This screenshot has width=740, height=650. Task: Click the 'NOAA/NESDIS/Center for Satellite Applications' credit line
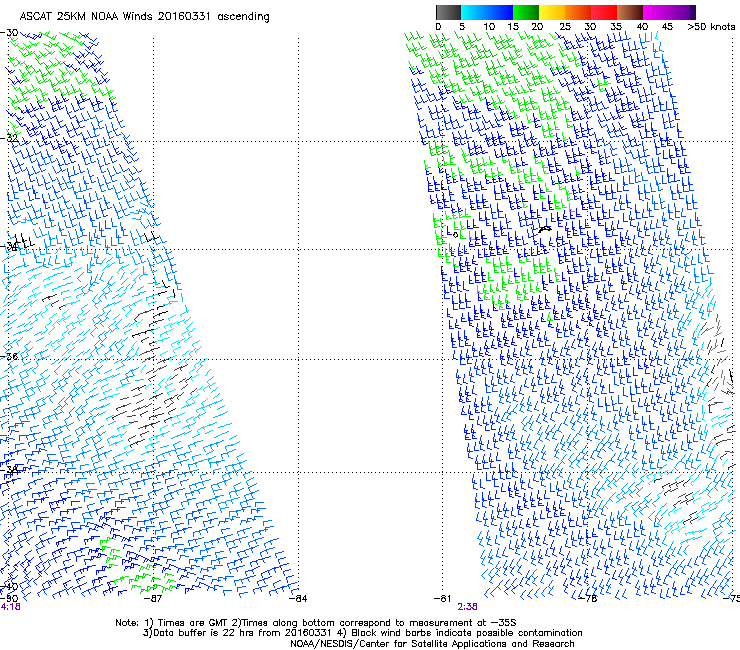point(432,644)
